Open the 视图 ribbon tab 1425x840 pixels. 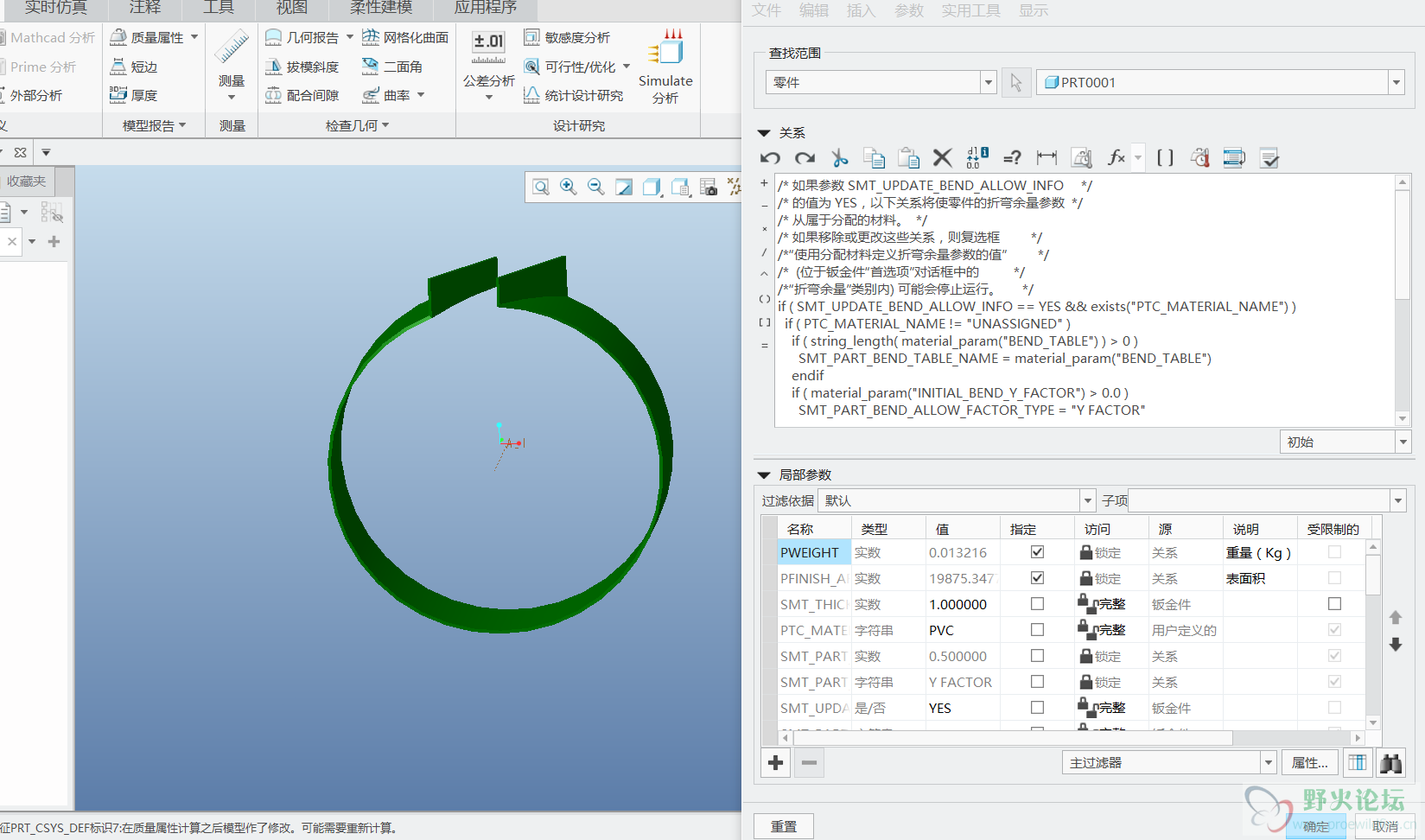pyautogui.click(x=292, y=9)
